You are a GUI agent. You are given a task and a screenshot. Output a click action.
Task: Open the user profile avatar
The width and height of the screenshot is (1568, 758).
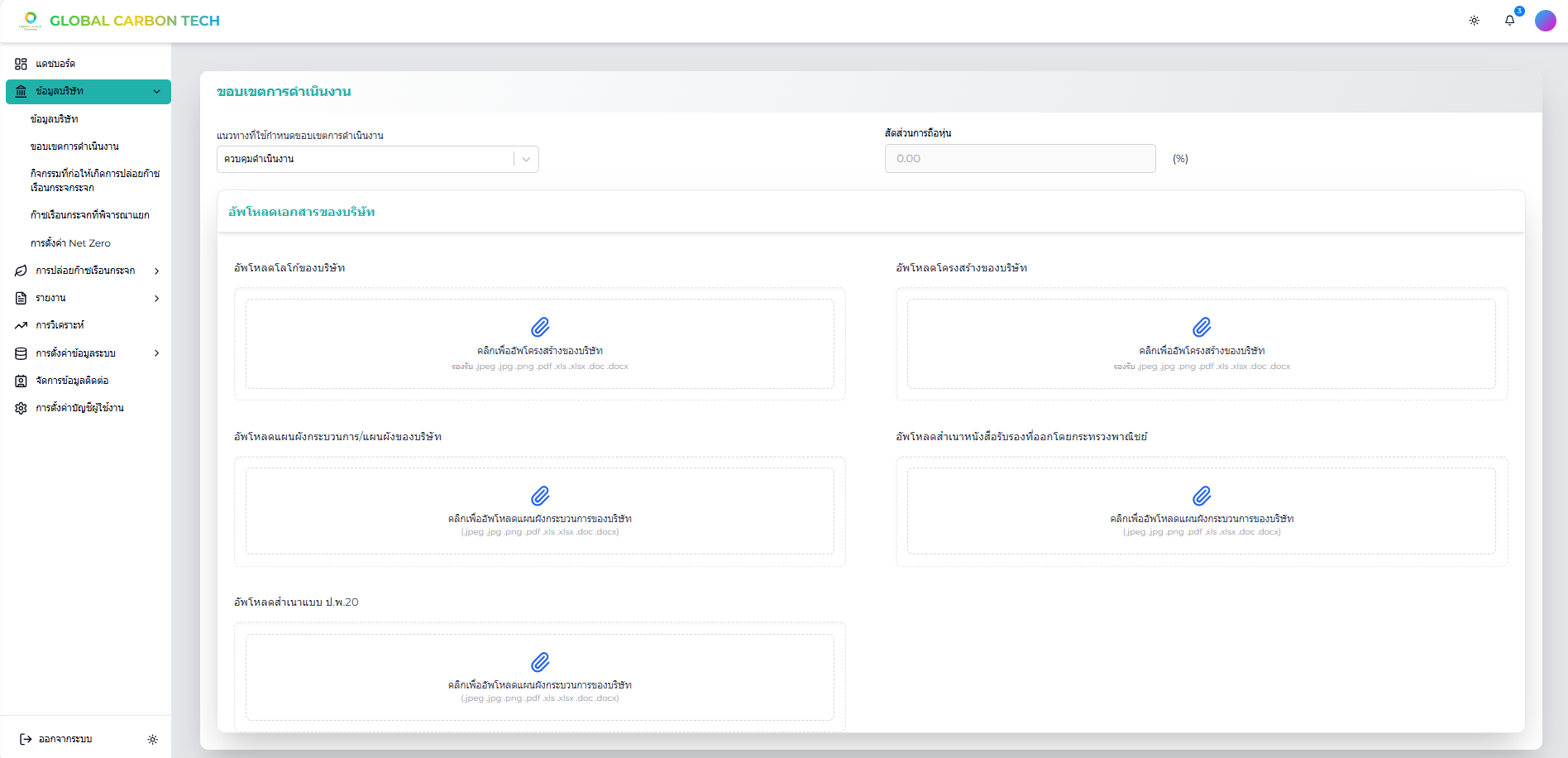tap(1545, 21)
